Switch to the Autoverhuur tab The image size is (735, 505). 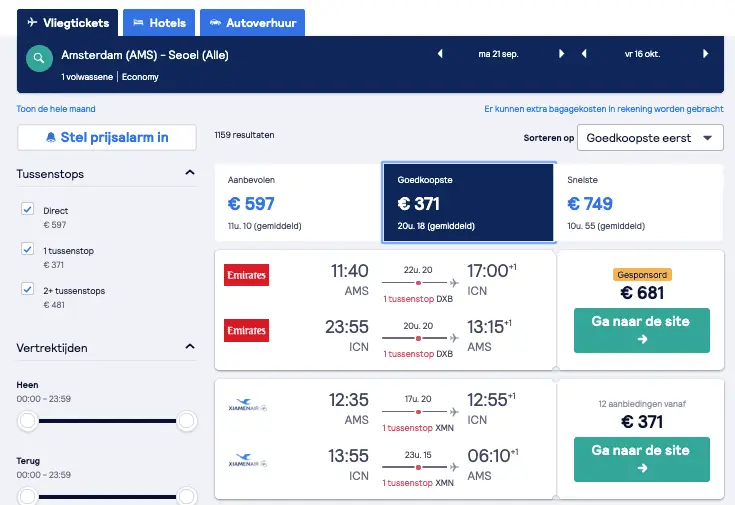[253, 23]
